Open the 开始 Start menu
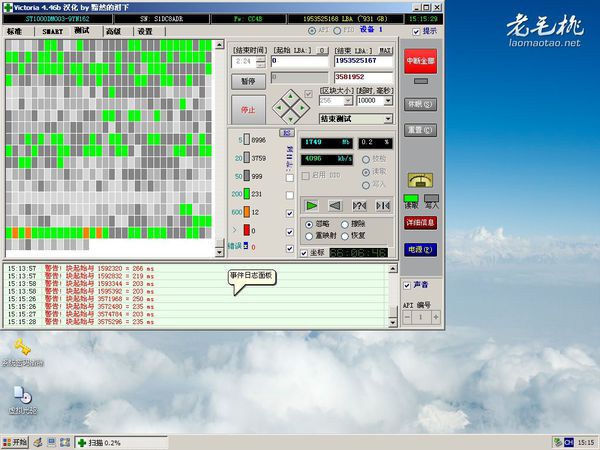 [x=15, y=442]
